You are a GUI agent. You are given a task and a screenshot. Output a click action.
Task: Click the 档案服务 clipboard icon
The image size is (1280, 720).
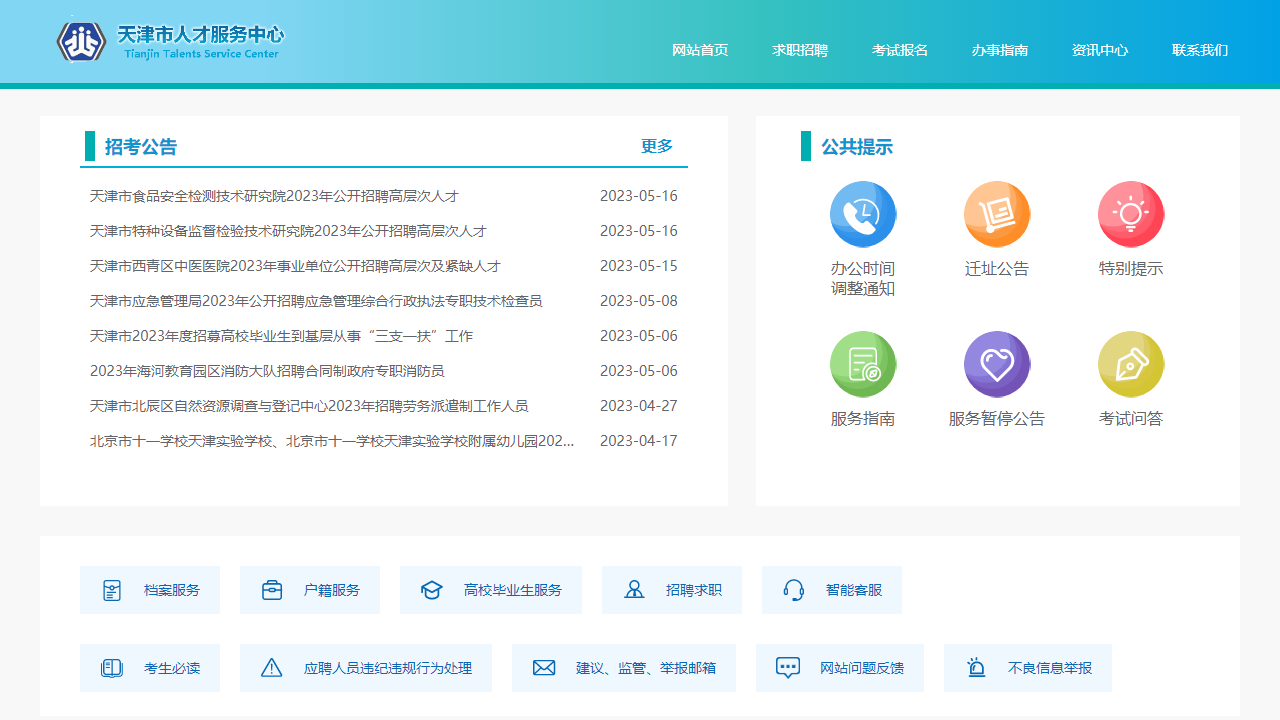pos(112,590)
